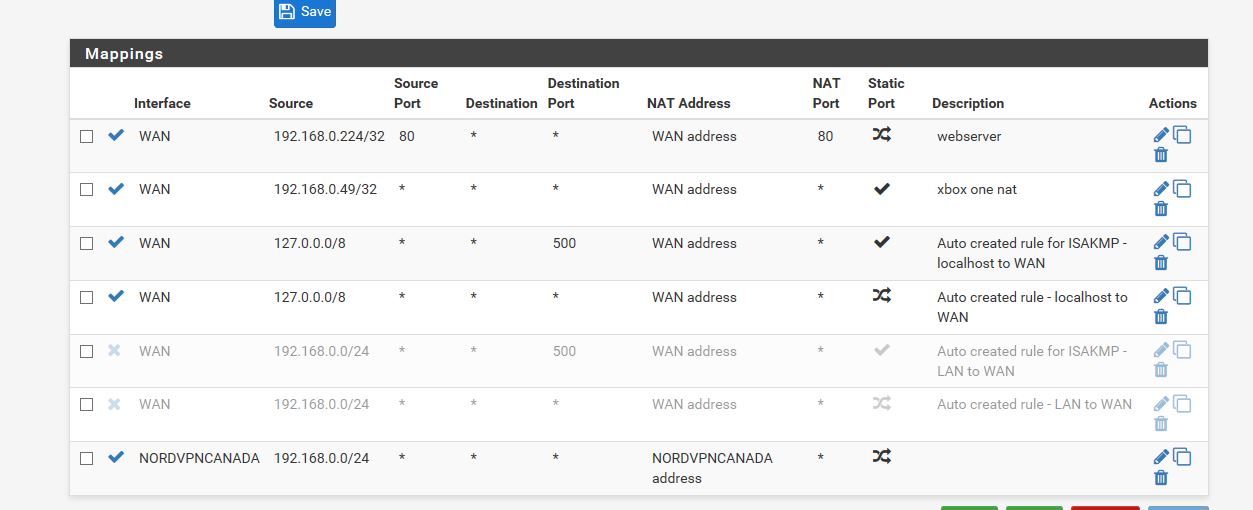The width and height of the screenshot is (1253, 510).
Task: Edit the disabled LAN to WAN rule
Action: click(x=1161, y=403)
